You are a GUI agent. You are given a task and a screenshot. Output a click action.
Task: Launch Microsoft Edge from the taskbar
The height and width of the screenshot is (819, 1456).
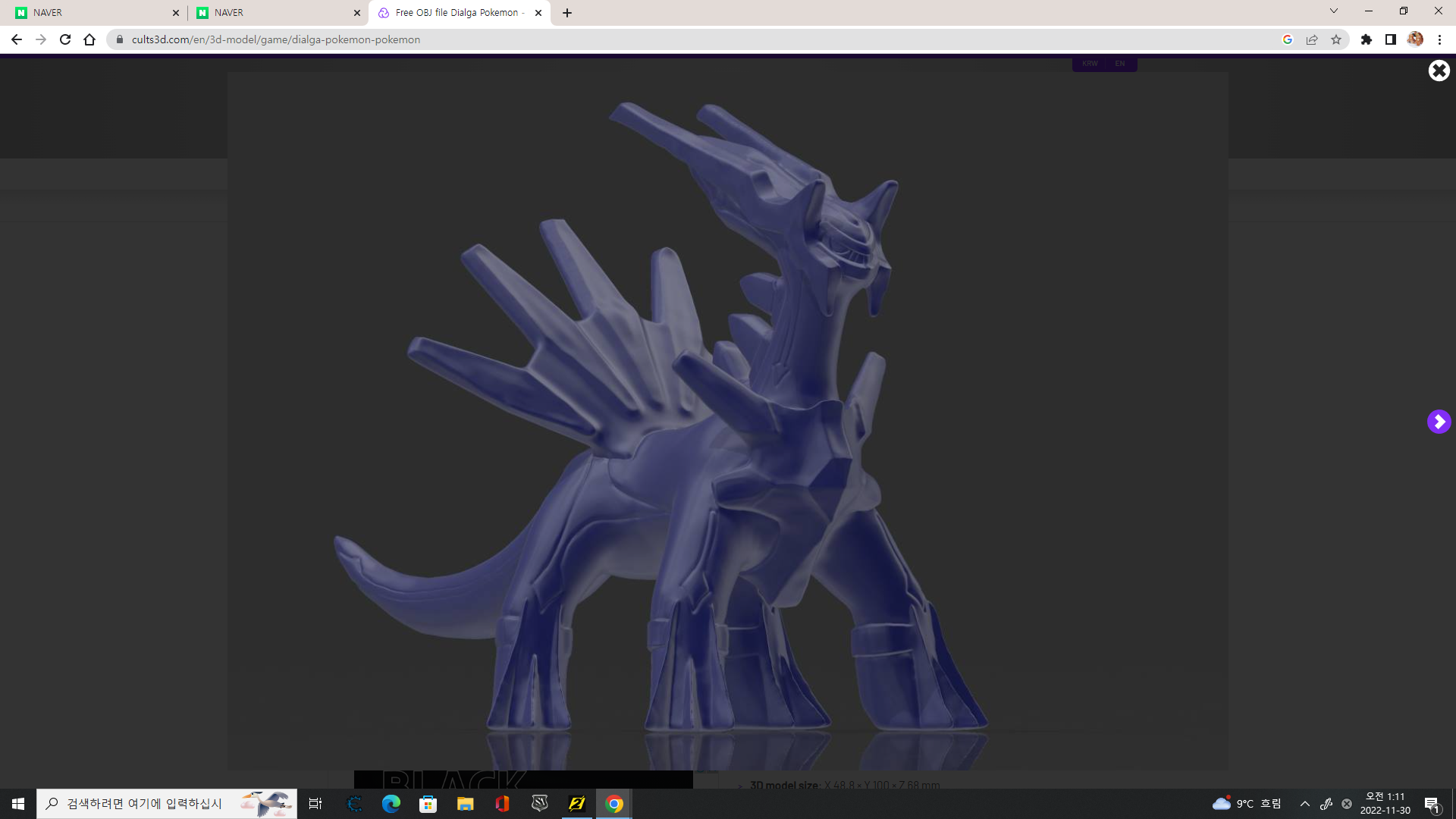click(x=391, y=803)
